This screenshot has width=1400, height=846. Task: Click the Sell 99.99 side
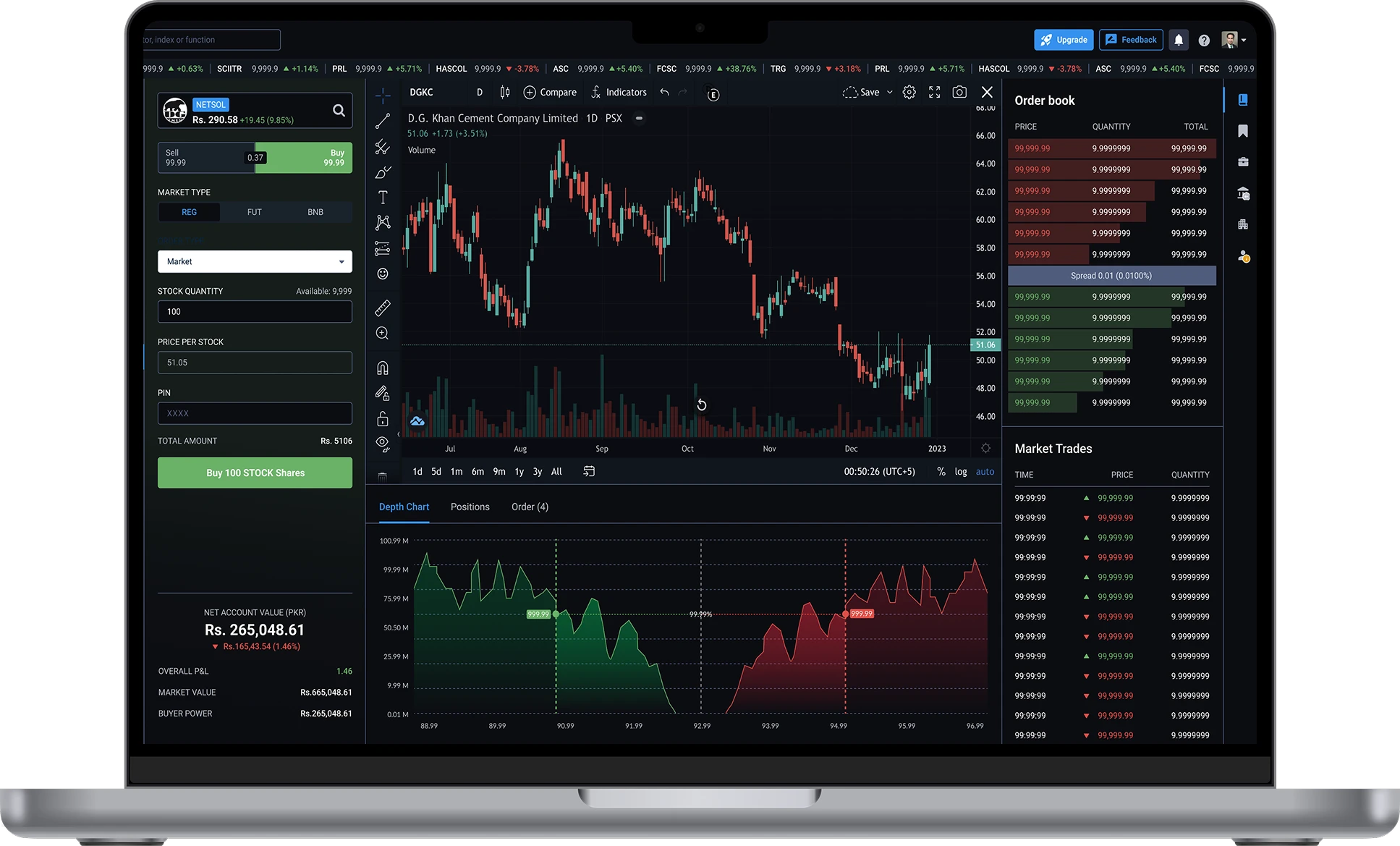206,158
